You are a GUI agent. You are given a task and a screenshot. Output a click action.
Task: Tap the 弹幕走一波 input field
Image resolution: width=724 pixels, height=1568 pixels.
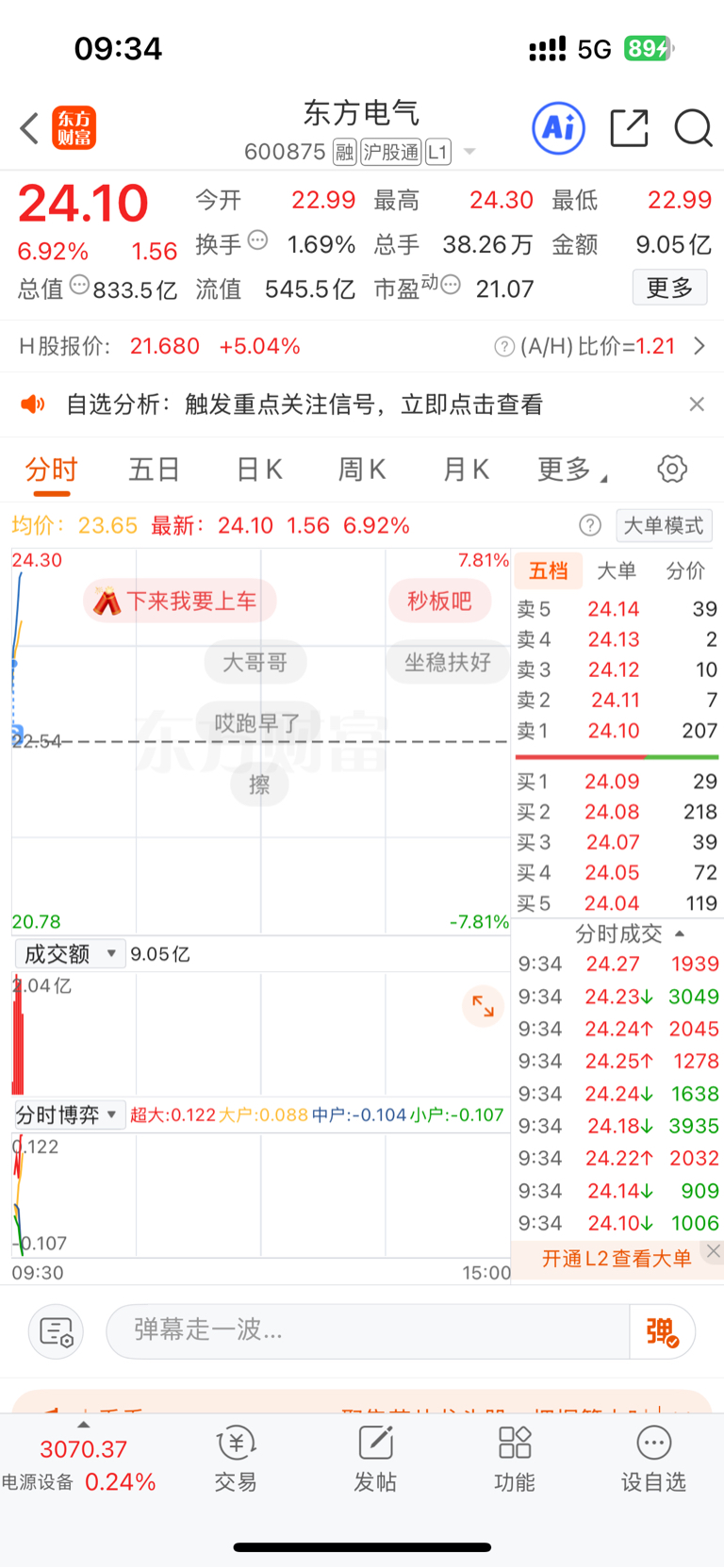coord(368,1331)
